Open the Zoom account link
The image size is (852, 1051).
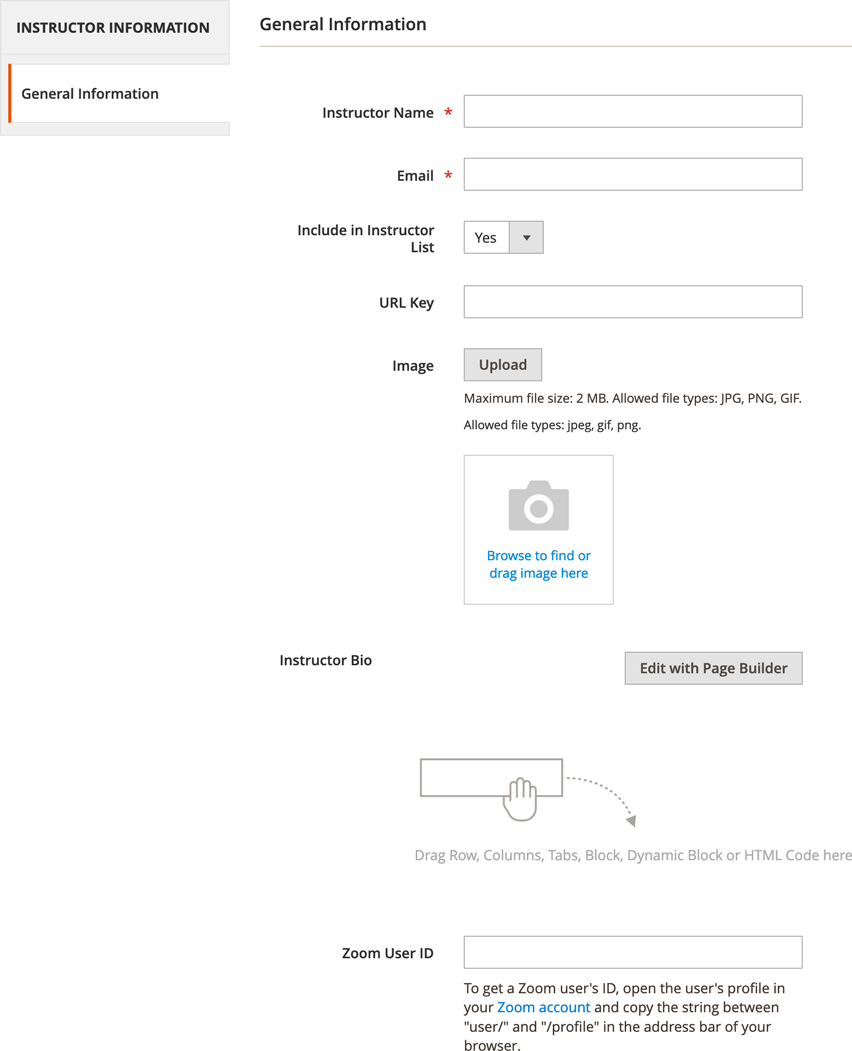pyautogui.click(x=543, y=1007)
